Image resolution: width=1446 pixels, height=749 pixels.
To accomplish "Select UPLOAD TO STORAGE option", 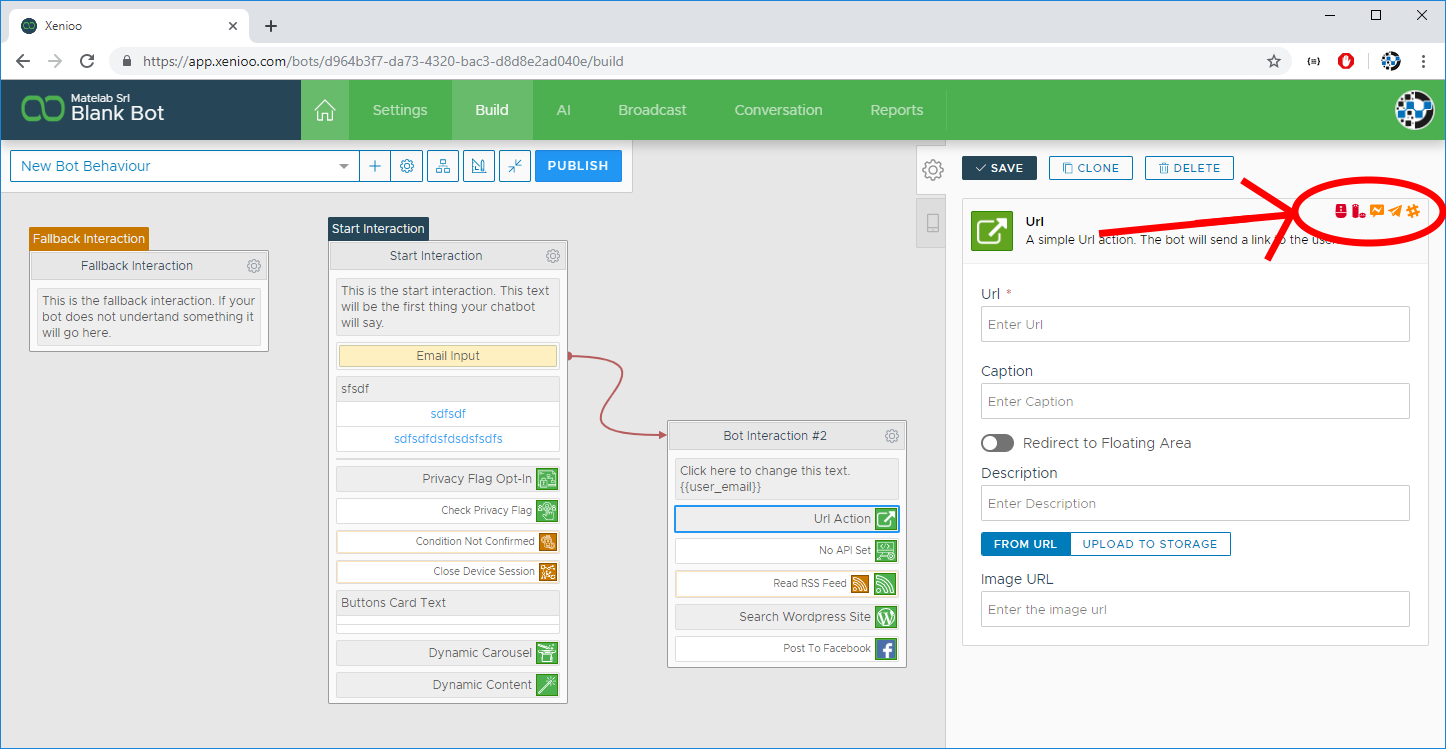I will 1149,544.
